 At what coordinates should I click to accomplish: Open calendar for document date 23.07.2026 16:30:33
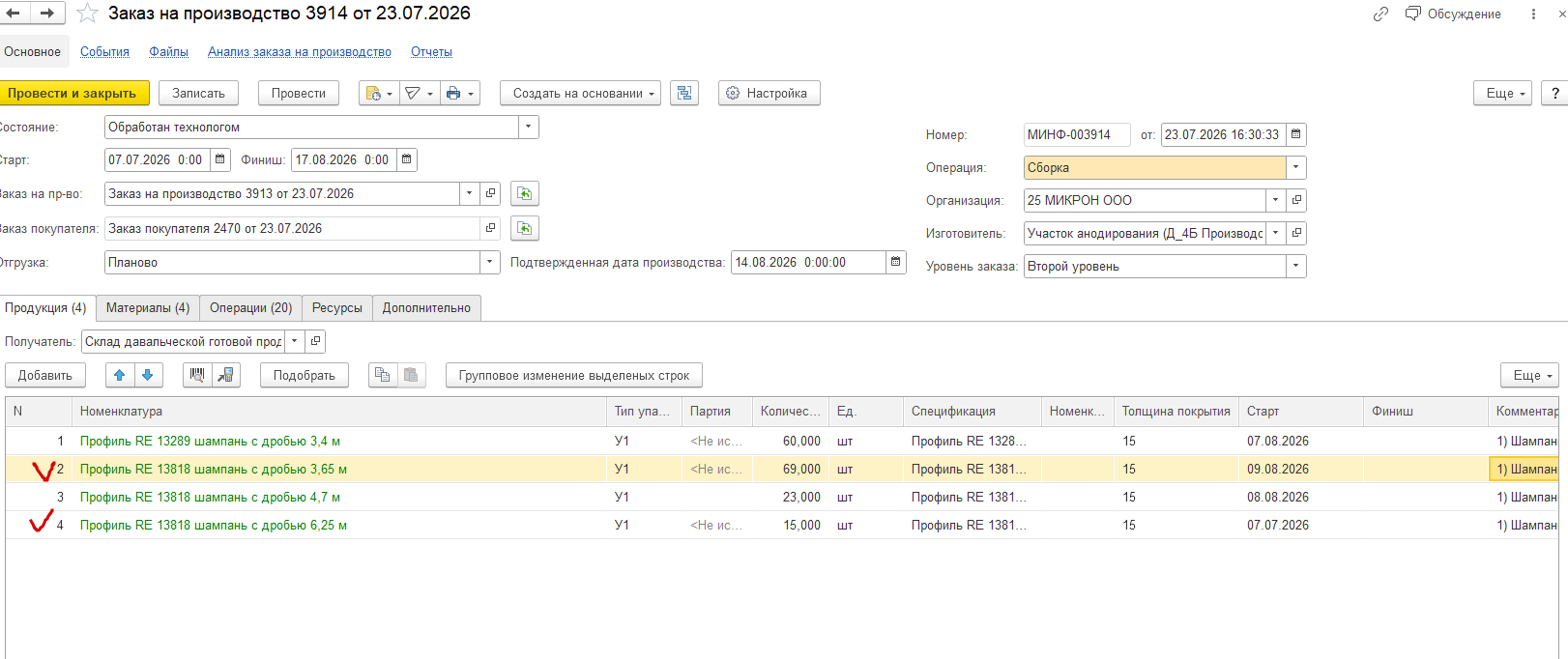click(x=1296, y=134)
